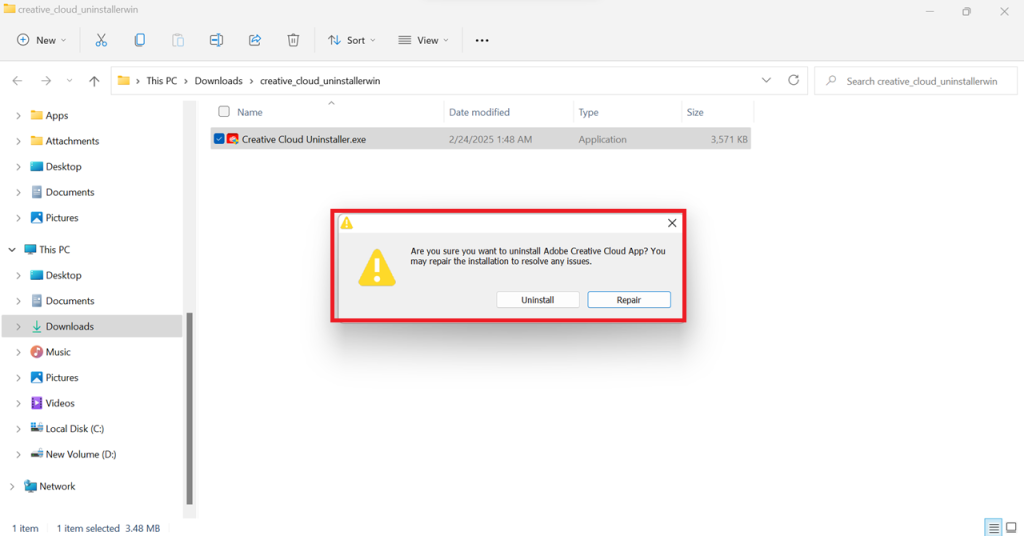The width and height of the screenshot is (1024, 536).
Task: Click the Network icon in sidebar
Action: pyautogui.click(x=30, y=486)
